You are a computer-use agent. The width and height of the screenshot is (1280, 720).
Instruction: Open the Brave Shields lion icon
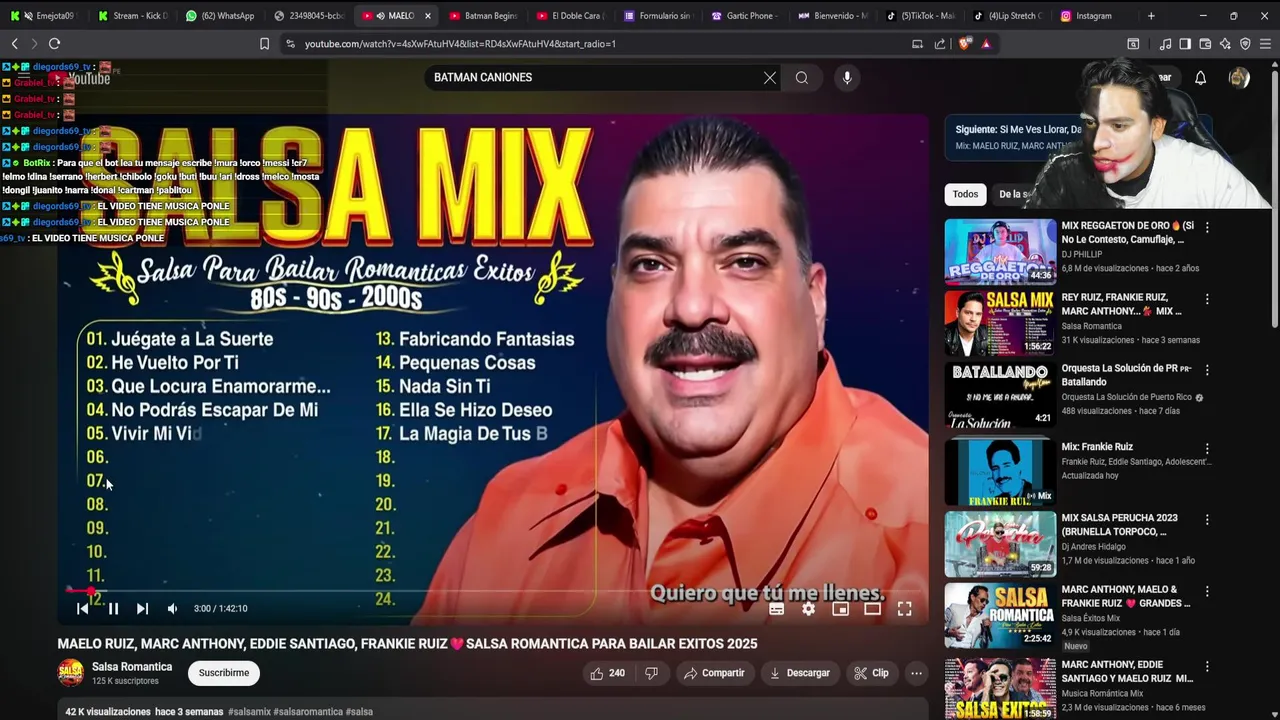pyautogui.click(x=965, y=44)
